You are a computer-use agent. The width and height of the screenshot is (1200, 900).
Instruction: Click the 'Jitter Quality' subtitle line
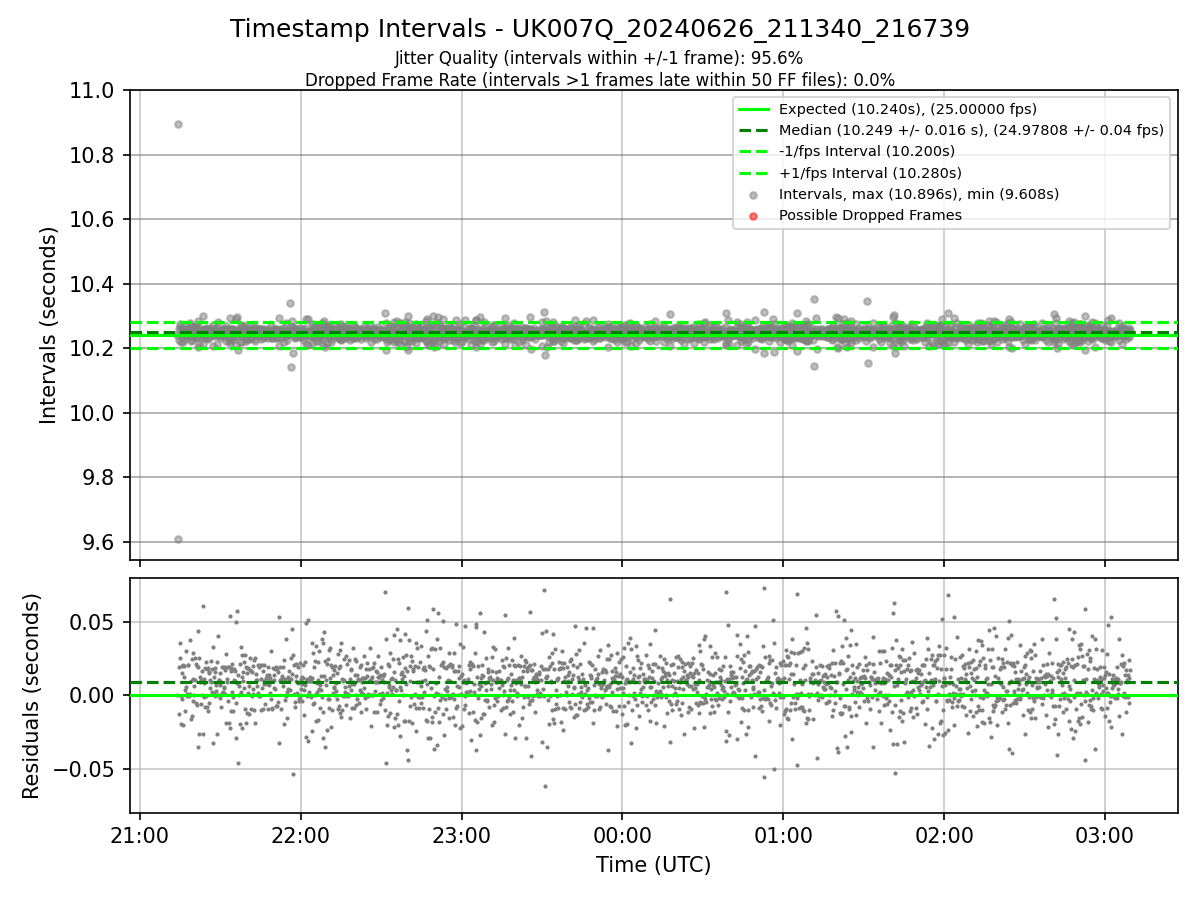point(599,58)
